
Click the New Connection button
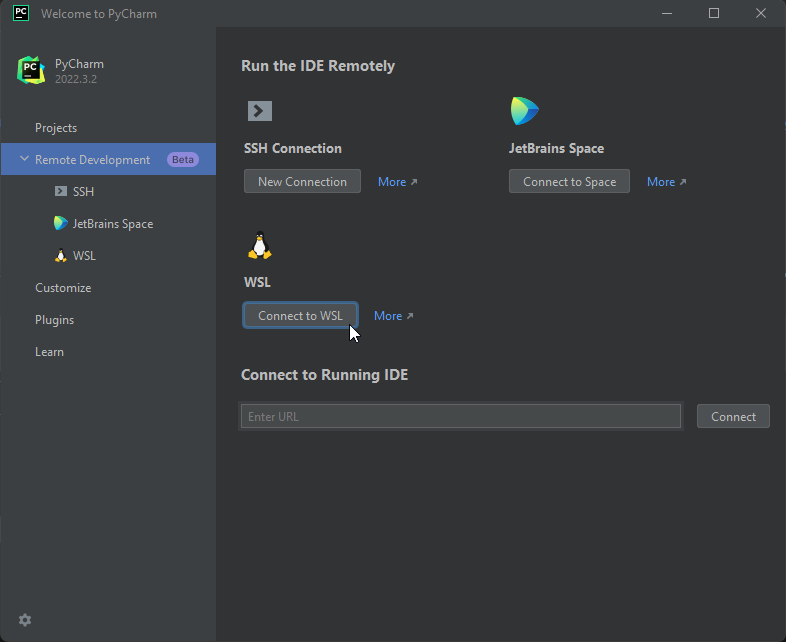(302, 181)
